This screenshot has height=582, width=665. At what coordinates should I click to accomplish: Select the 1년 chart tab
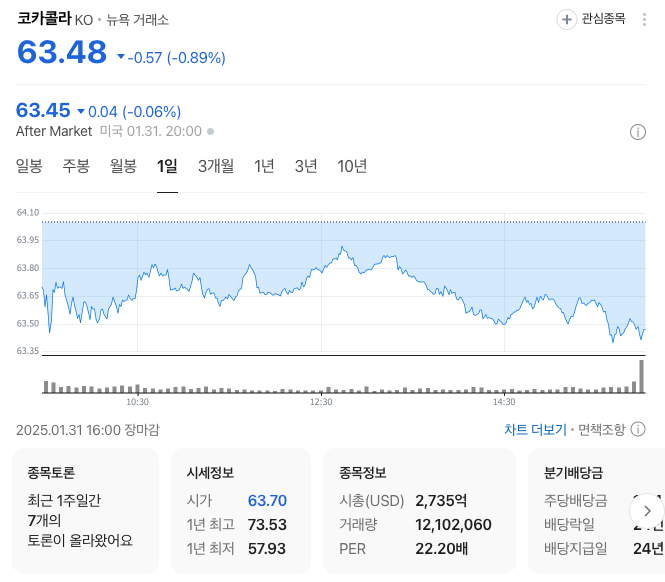(264, 166)
